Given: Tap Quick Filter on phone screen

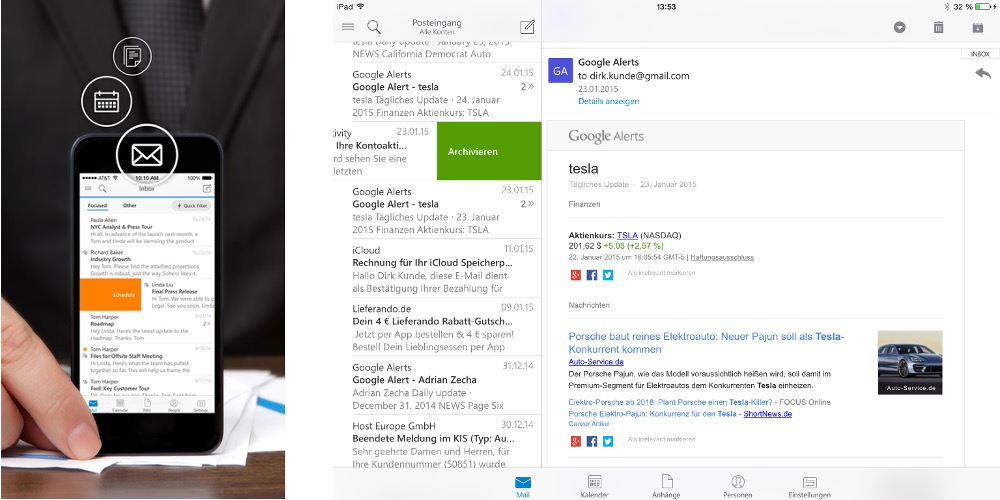Looking at the screenshot, I should coord(191,206).
